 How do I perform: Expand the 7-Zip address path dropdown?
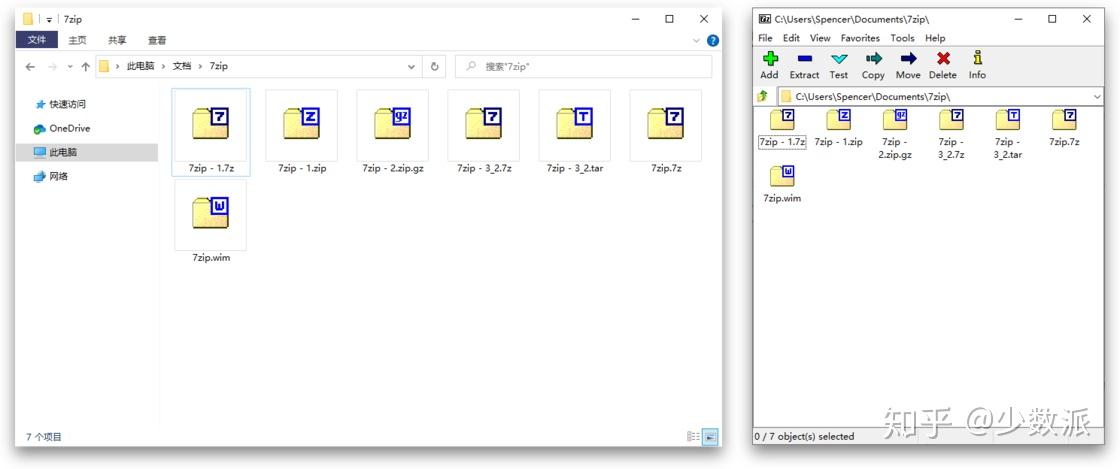pos(1097,96)
